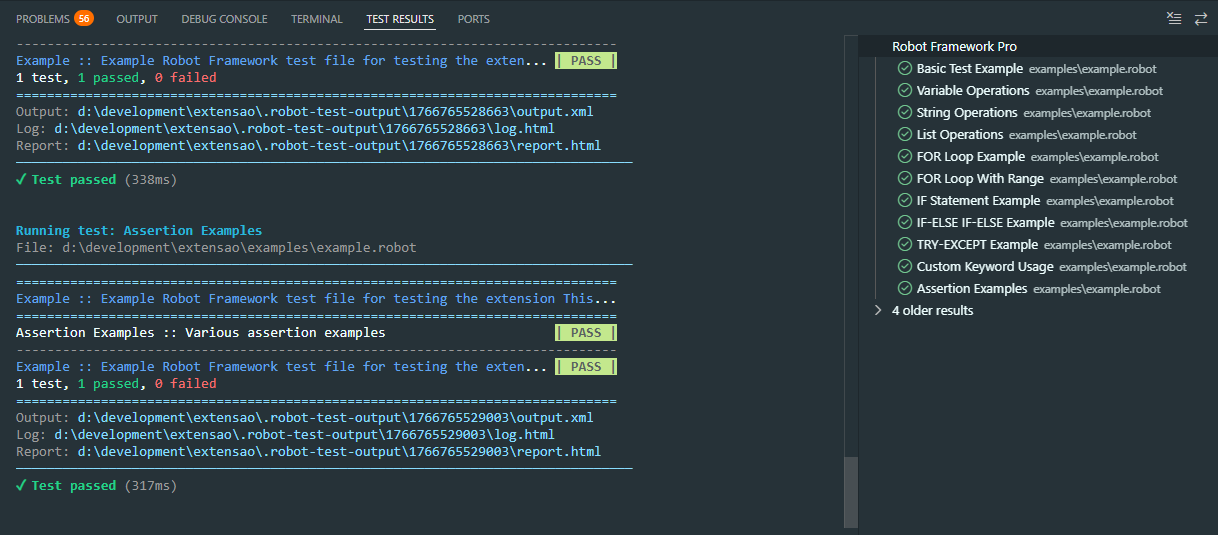
Task: Click pass icon beside Custom Keyword Usage
Action: 904,267
